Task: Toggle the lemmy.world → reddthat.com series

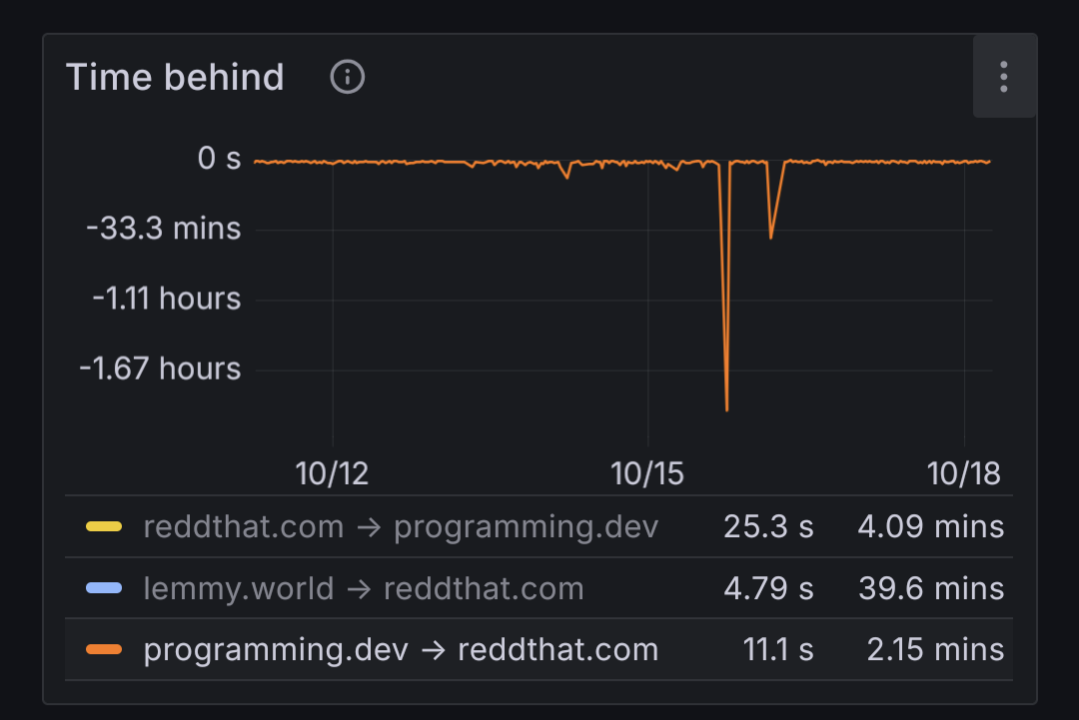Action: (363, 588)
